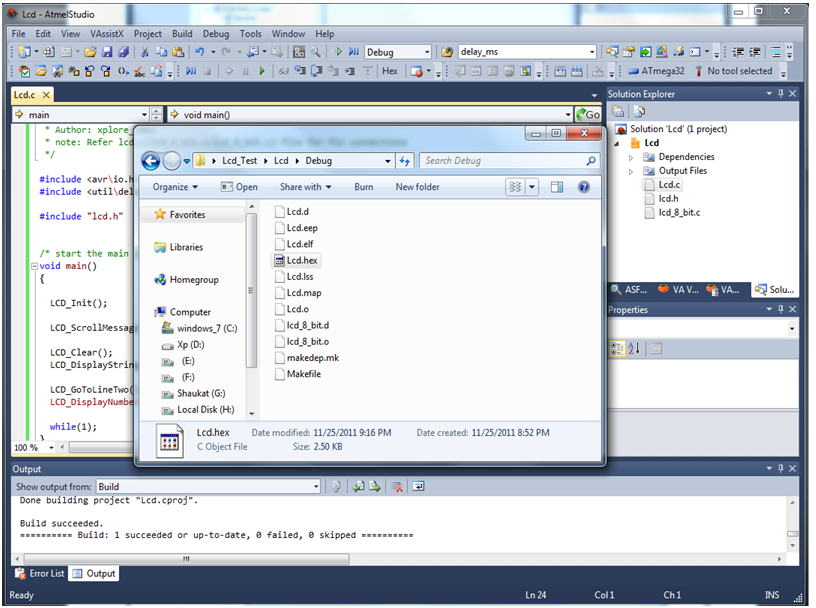Click the No tool selected button

(733, 71)
